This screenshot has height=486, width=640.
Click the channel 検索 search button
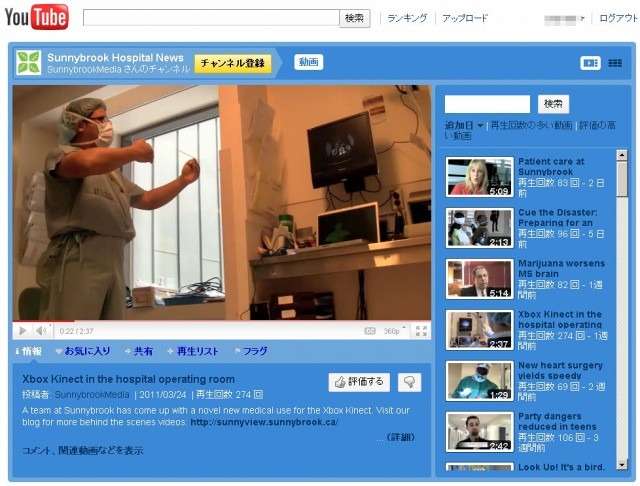553,104
